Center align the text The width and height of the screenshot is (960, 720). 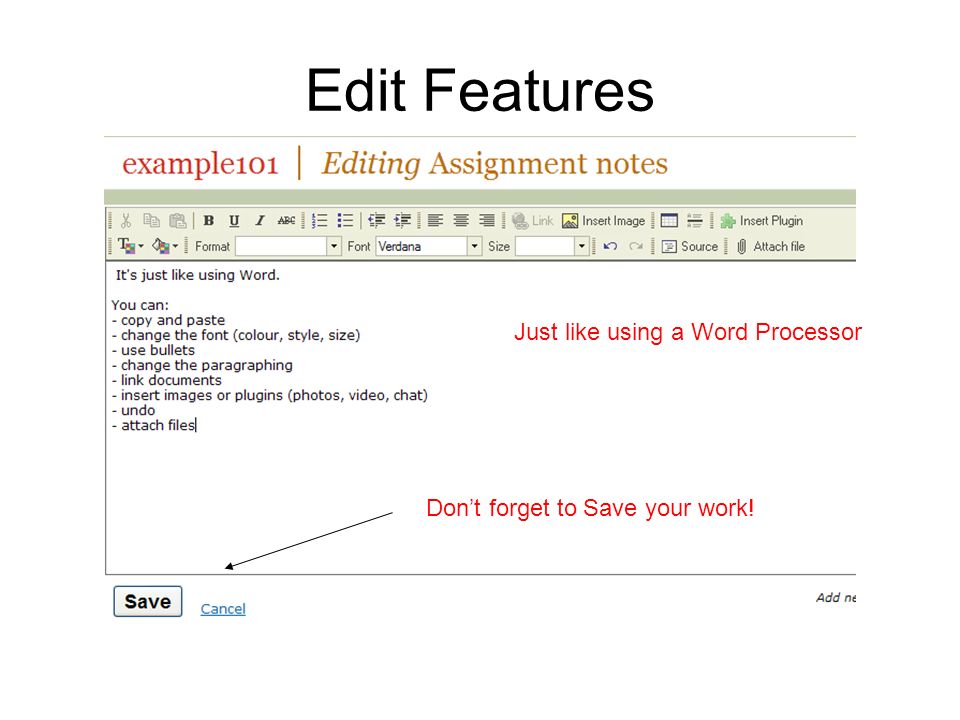tap(461, 220)
